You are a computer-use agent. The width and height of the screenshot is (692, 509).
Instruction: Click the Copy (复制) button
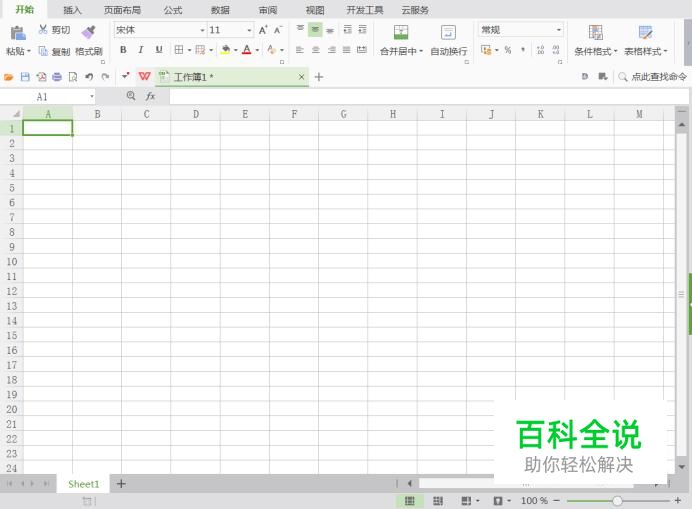[54, 51]
